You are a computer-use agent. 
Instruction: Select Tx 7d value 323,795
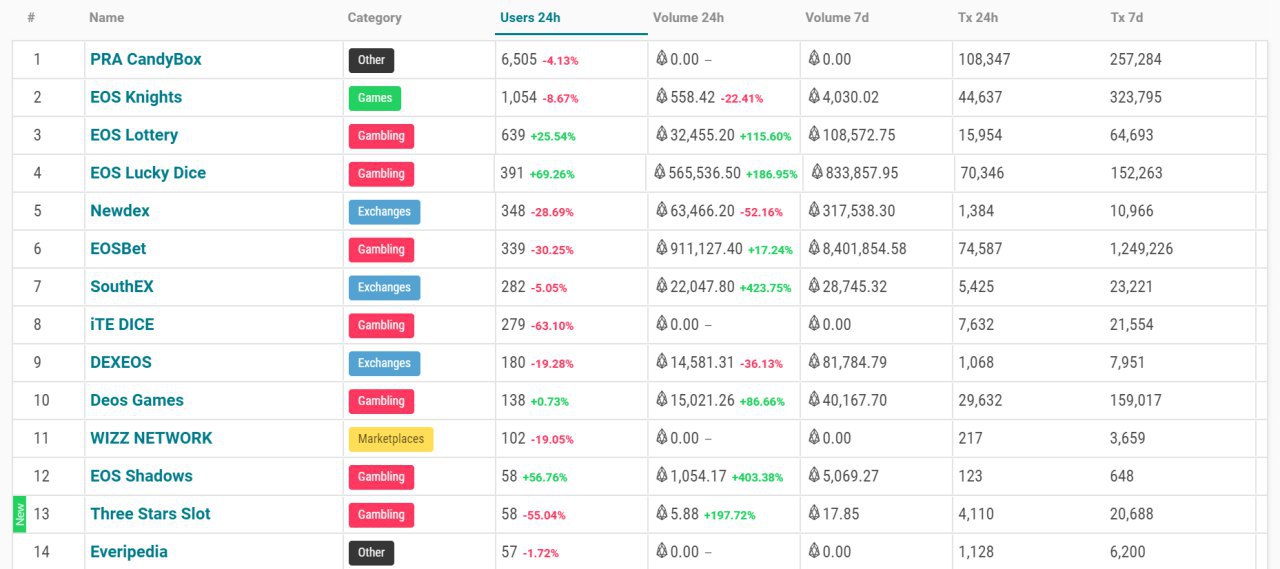1136,98
